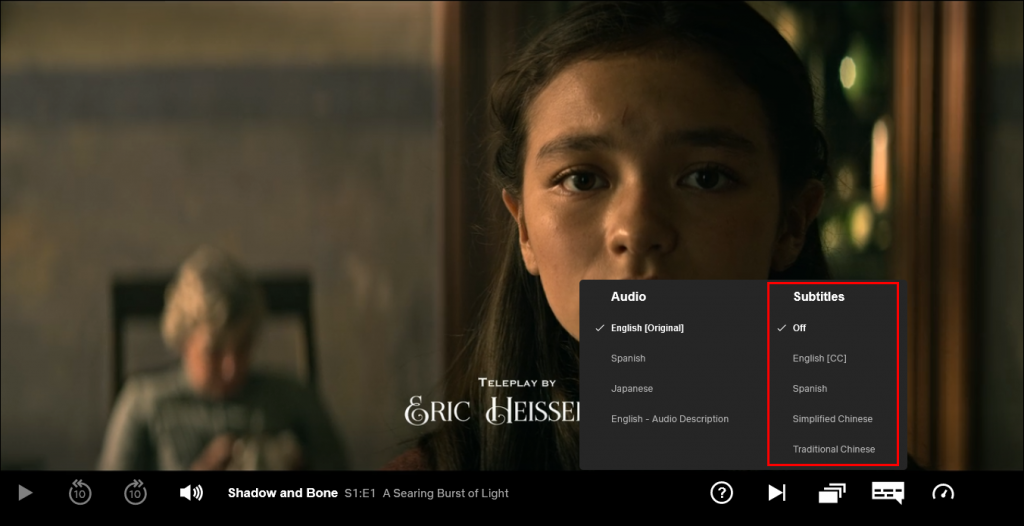1024x526 pixels.
Task: Choose English - Audio Description track
Action: pyautogui.click(x=669, y=419)
